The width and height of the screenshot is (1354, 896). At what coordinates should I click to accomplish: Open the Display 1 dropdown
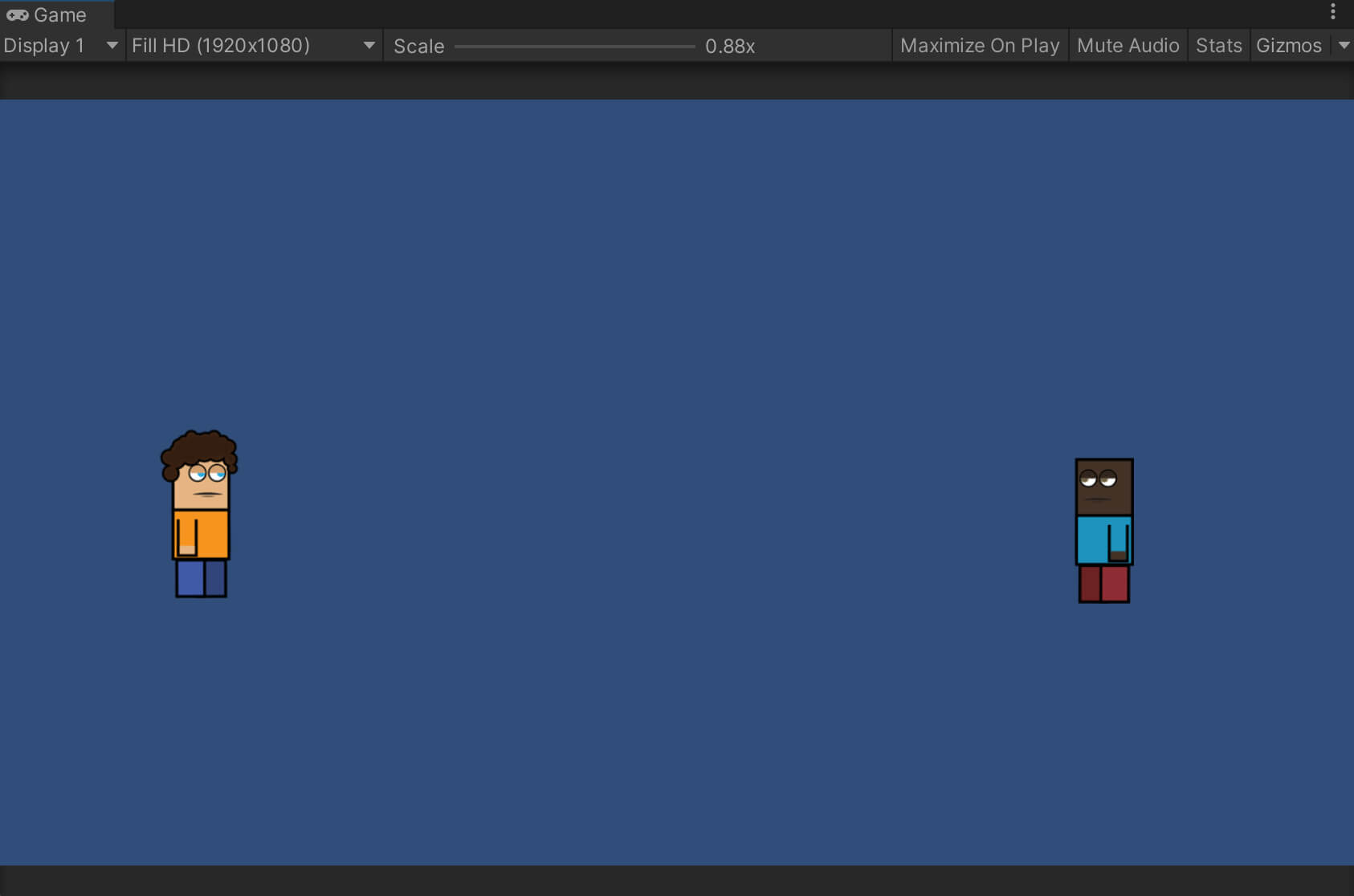62,46
